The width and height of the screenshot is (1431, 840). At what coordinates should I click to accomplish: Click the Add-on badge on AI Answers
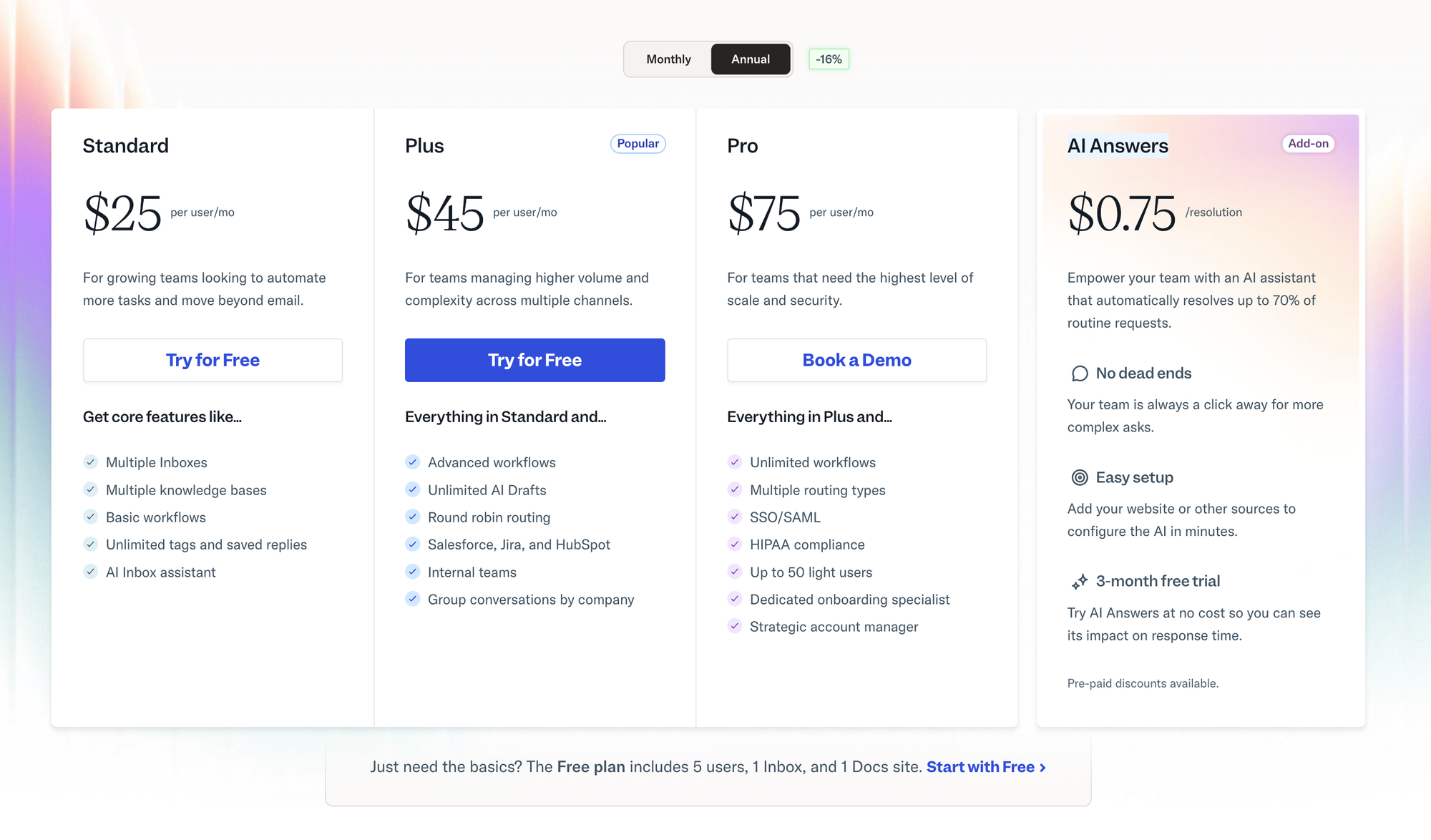click(x=1308, y=143)
